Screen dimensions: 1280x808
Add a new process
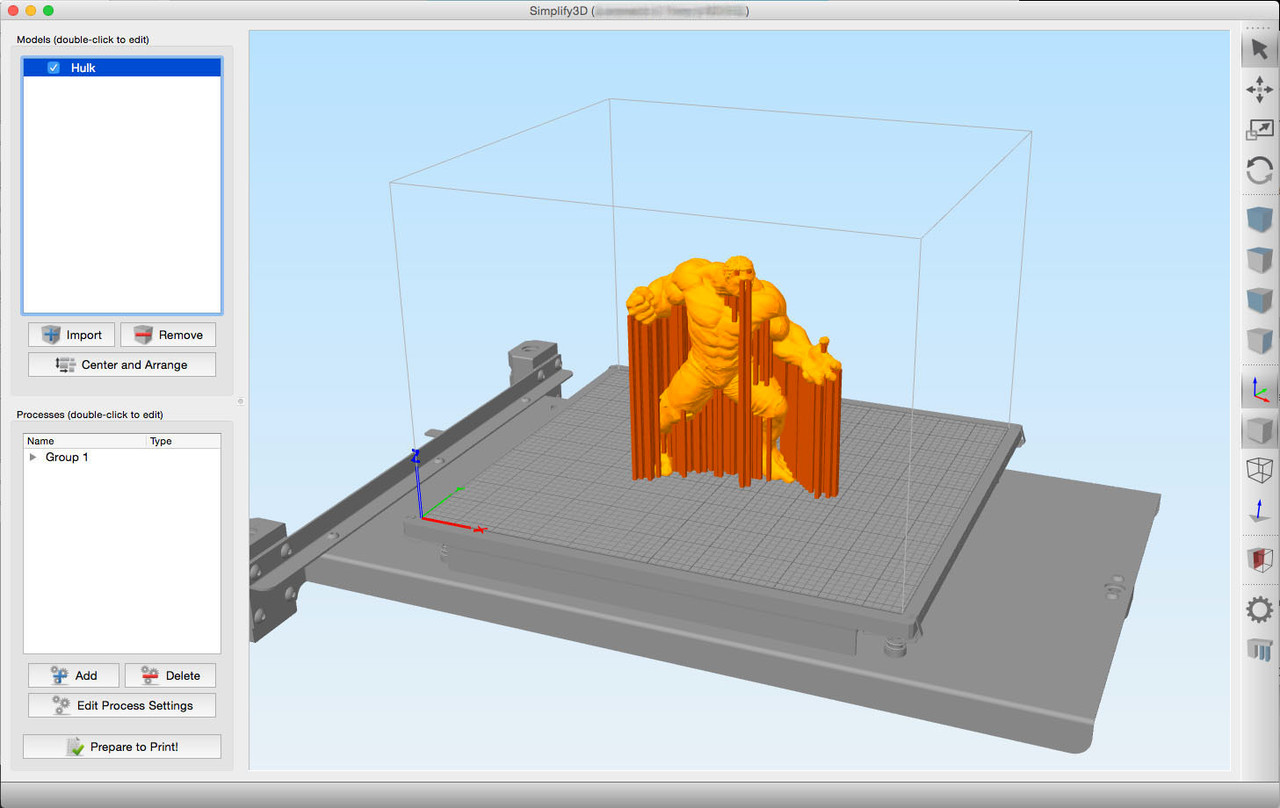tap(73, 676)
